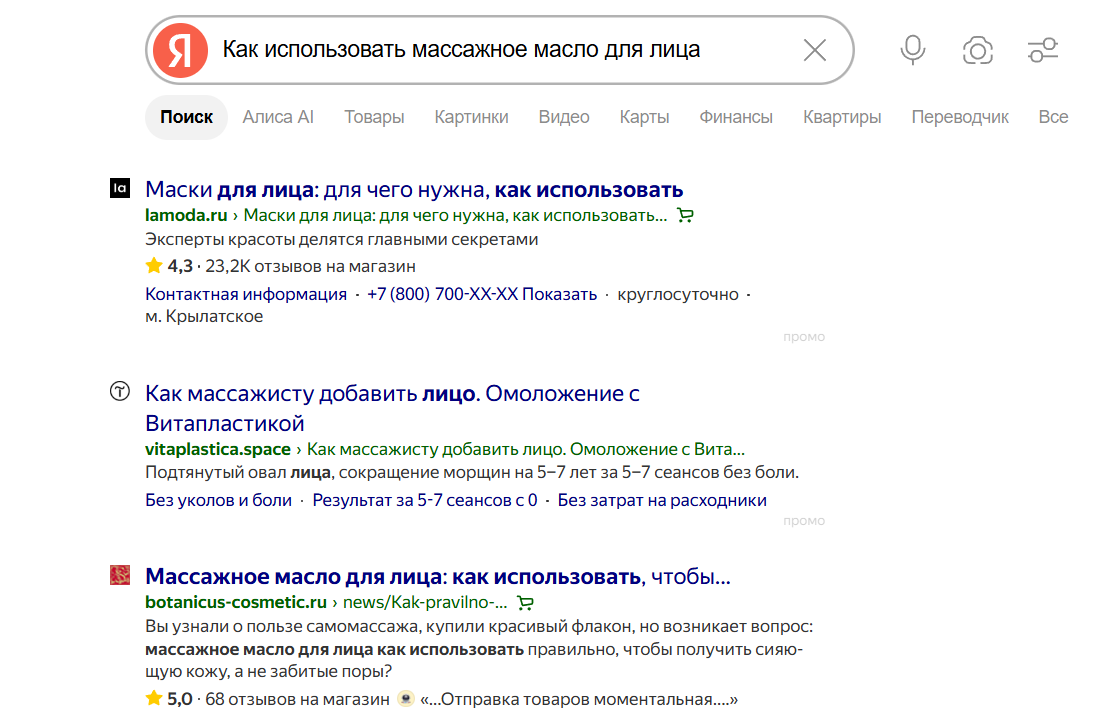
Task: Open result 'Как массажисту добавить лицо'
Action: (x=392, y=408)
